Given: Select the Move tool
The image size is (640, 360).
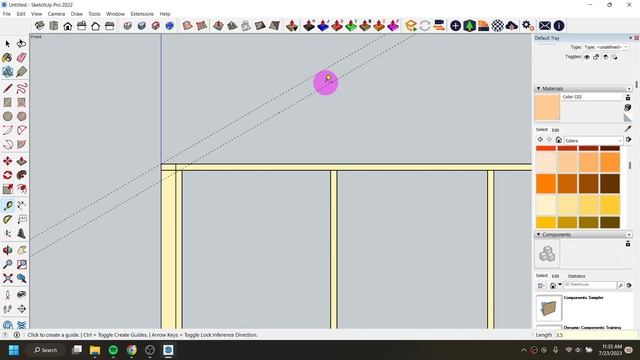Looking at the screenshot, I should (x=7, y=161).
